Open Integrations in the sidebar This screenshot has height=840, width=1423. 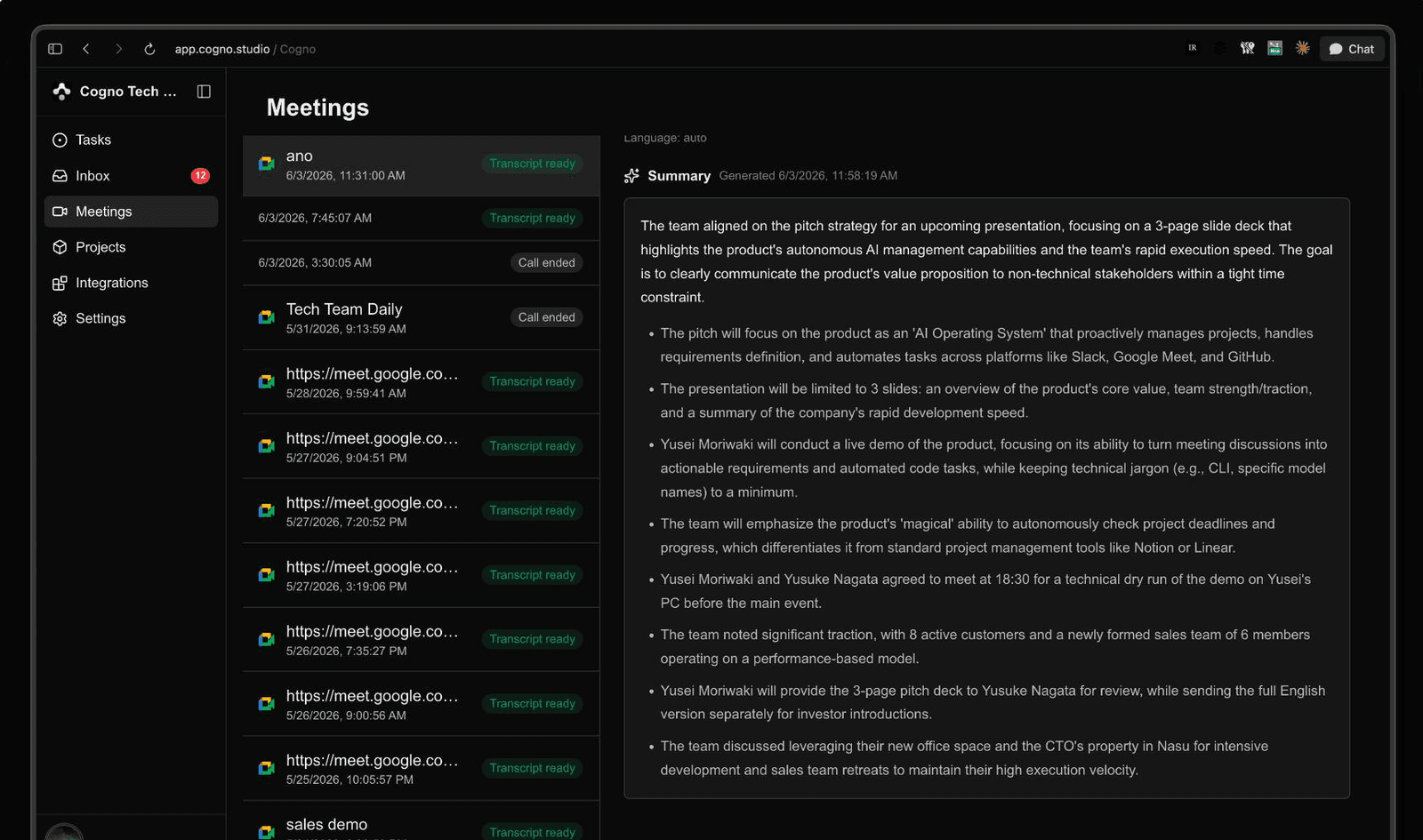[x=131, y=283]
